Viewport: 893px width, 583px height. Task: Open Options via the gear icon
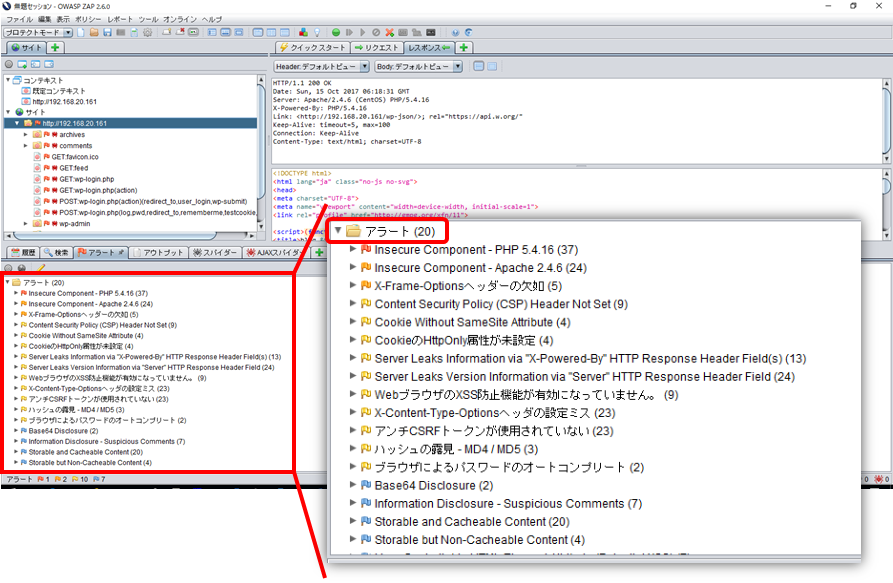coord(148,32)
